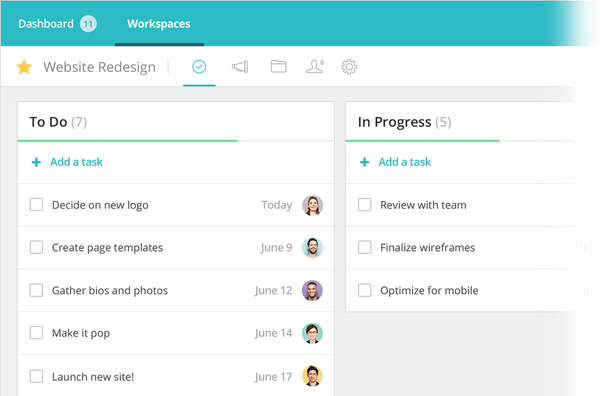Open the announcements megaphone icon

coord(240,67)
